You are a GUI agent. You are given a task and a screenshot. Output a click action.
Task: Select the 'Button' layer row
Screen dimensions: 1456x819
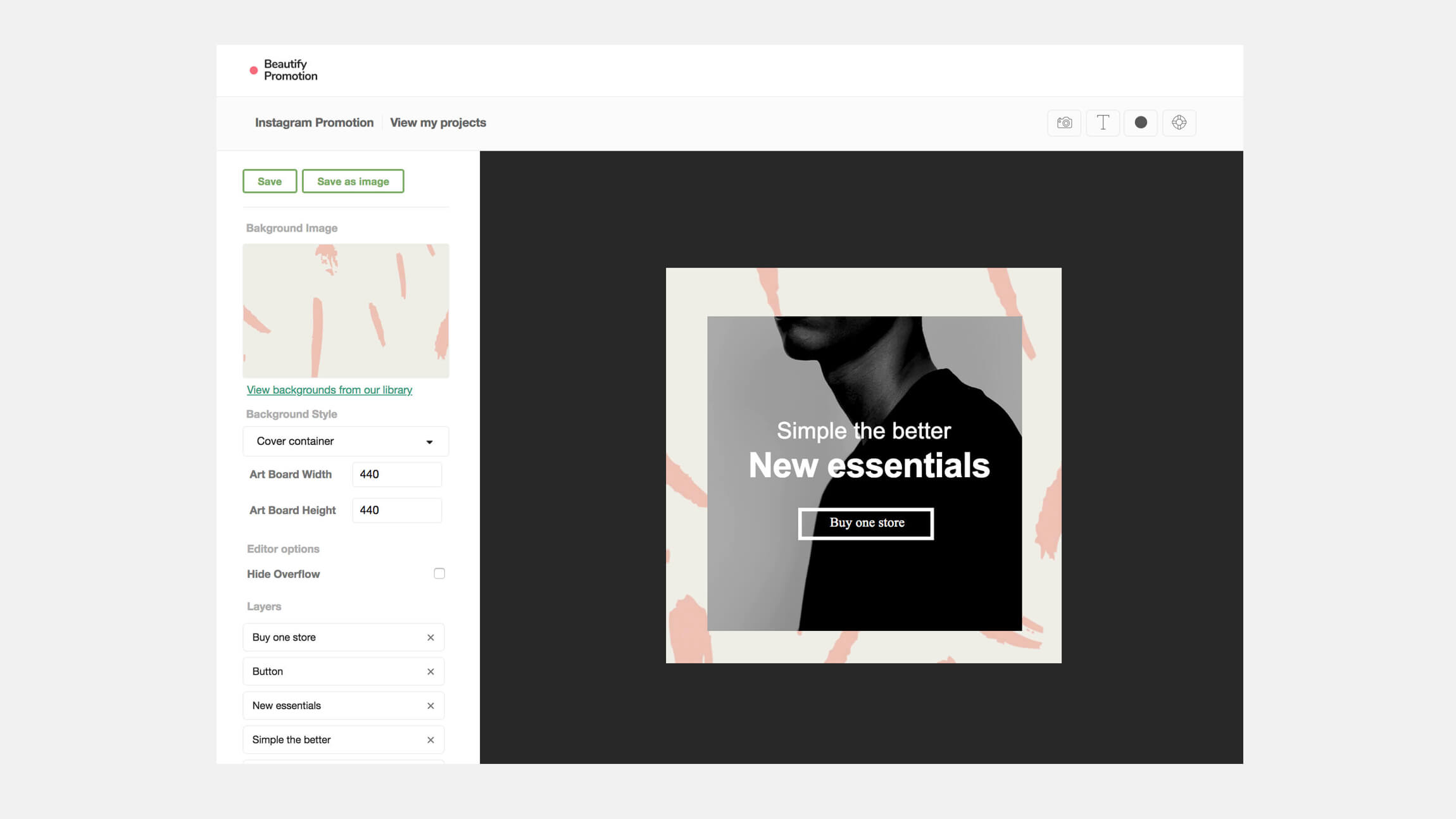tap(343, 672)
